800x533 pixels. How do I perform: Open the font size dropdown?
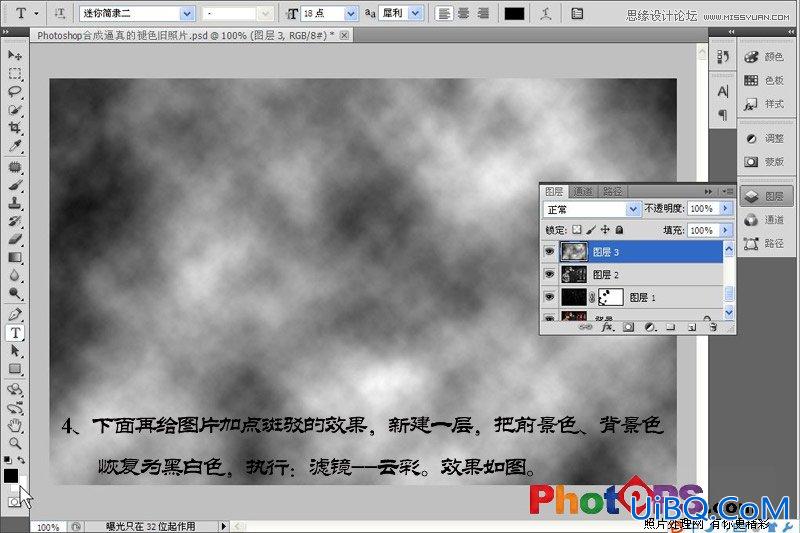[351, 14]
